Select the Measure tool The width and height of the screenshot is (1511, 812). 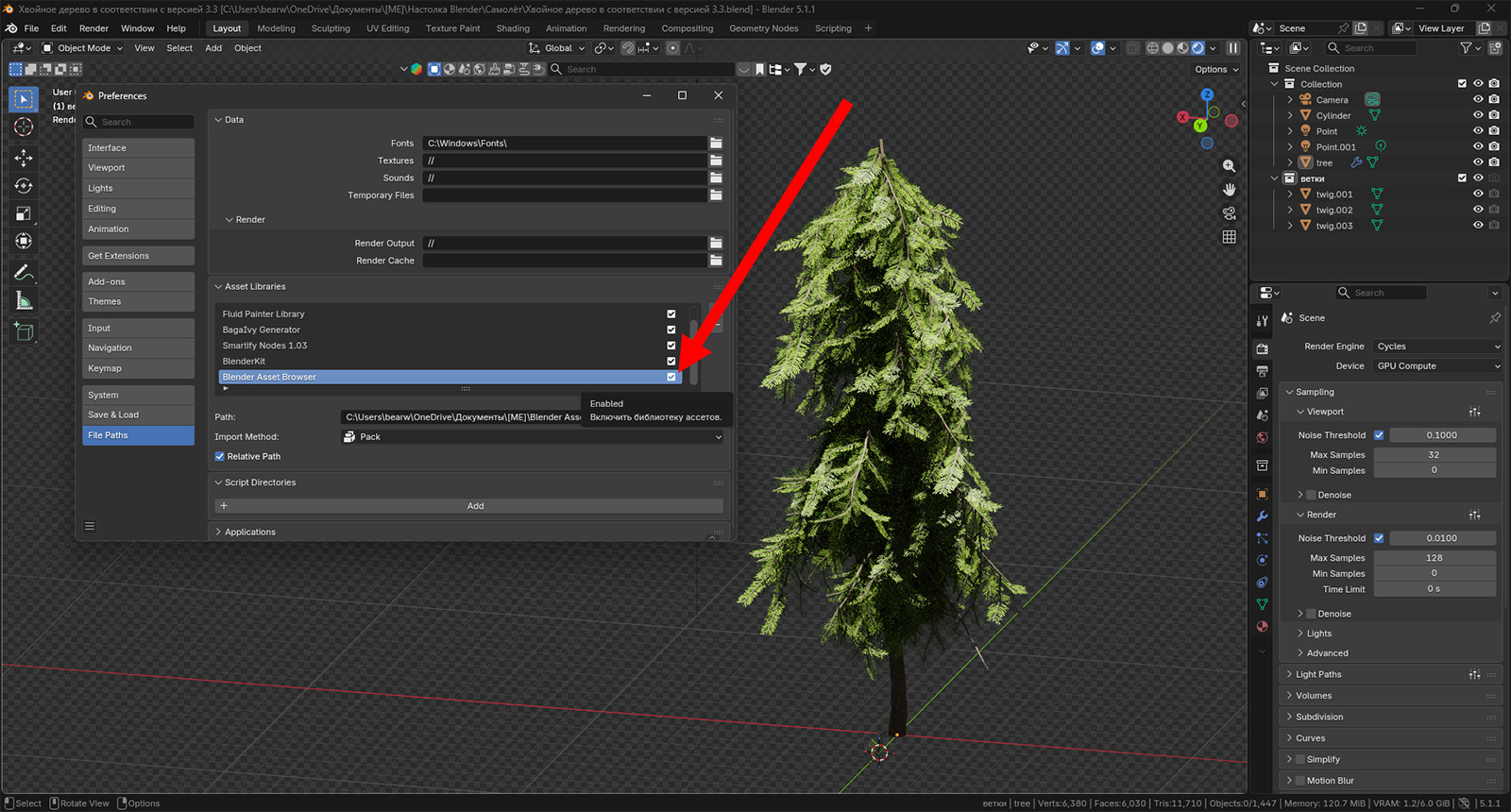tap(24, 300)
